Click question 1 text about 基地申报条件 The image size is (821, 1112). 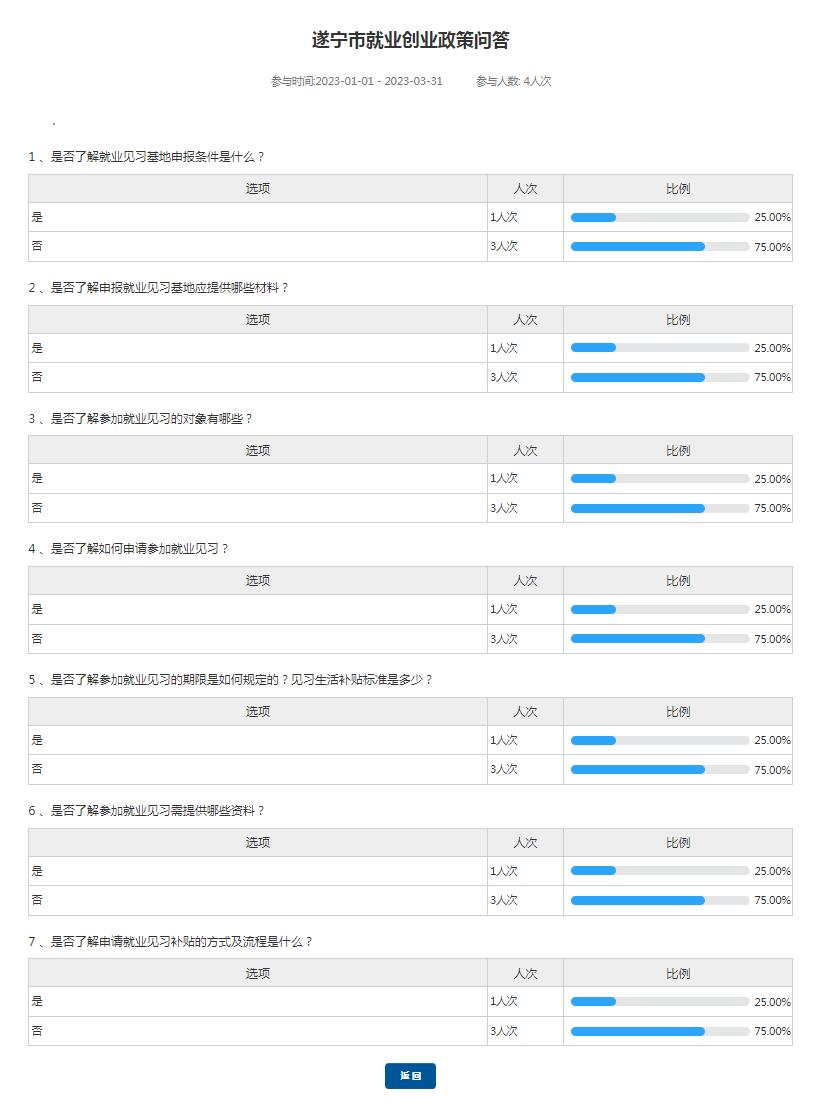pos(147,157)
